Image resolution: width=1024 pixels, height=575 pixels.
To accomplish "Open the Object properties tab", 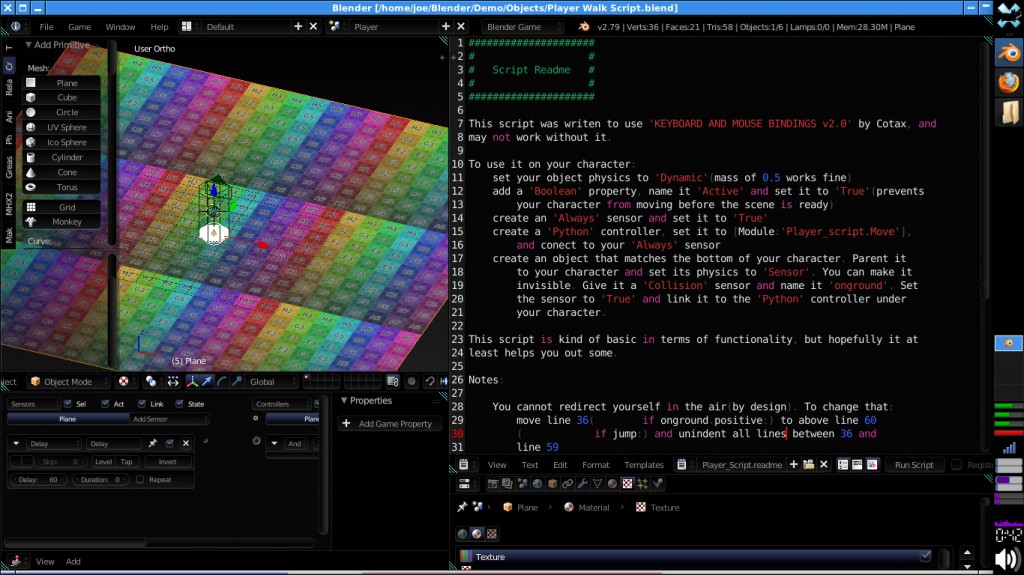I will coord(552,484).
